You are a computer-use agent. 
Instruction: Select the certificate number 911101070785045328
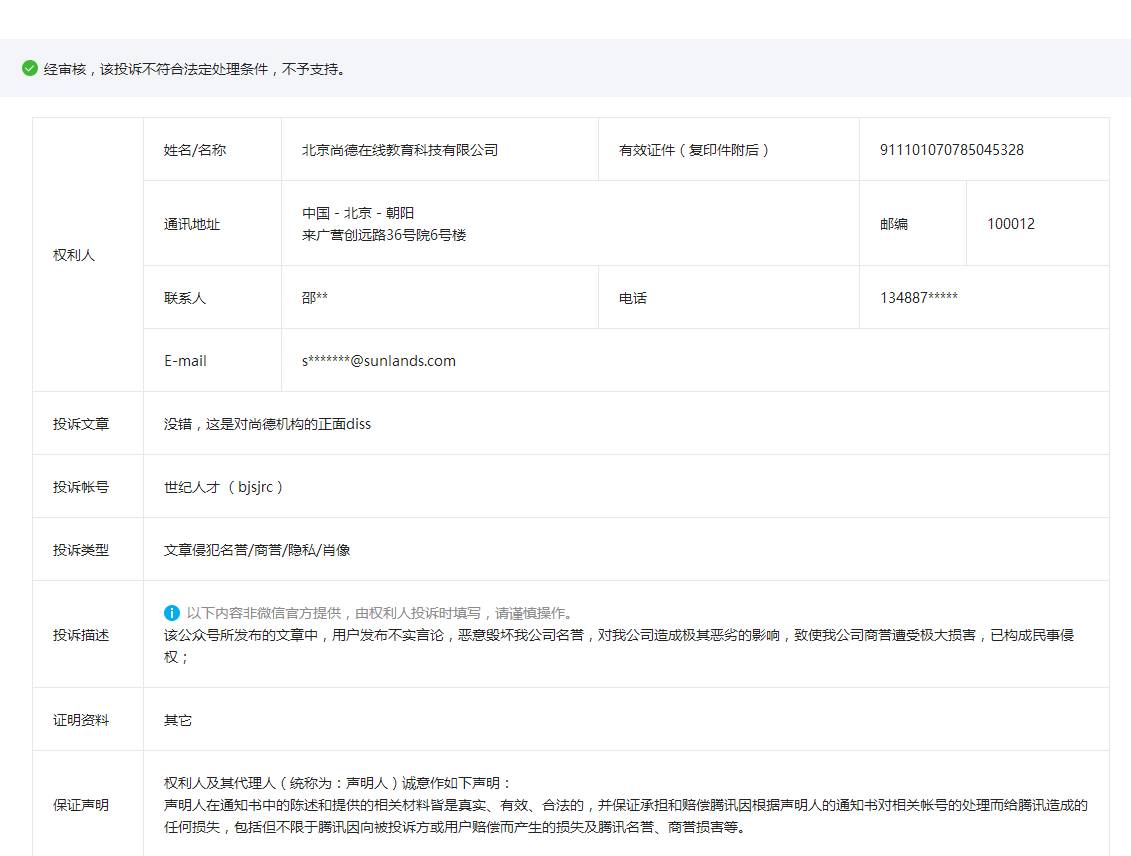pos(951,150)
